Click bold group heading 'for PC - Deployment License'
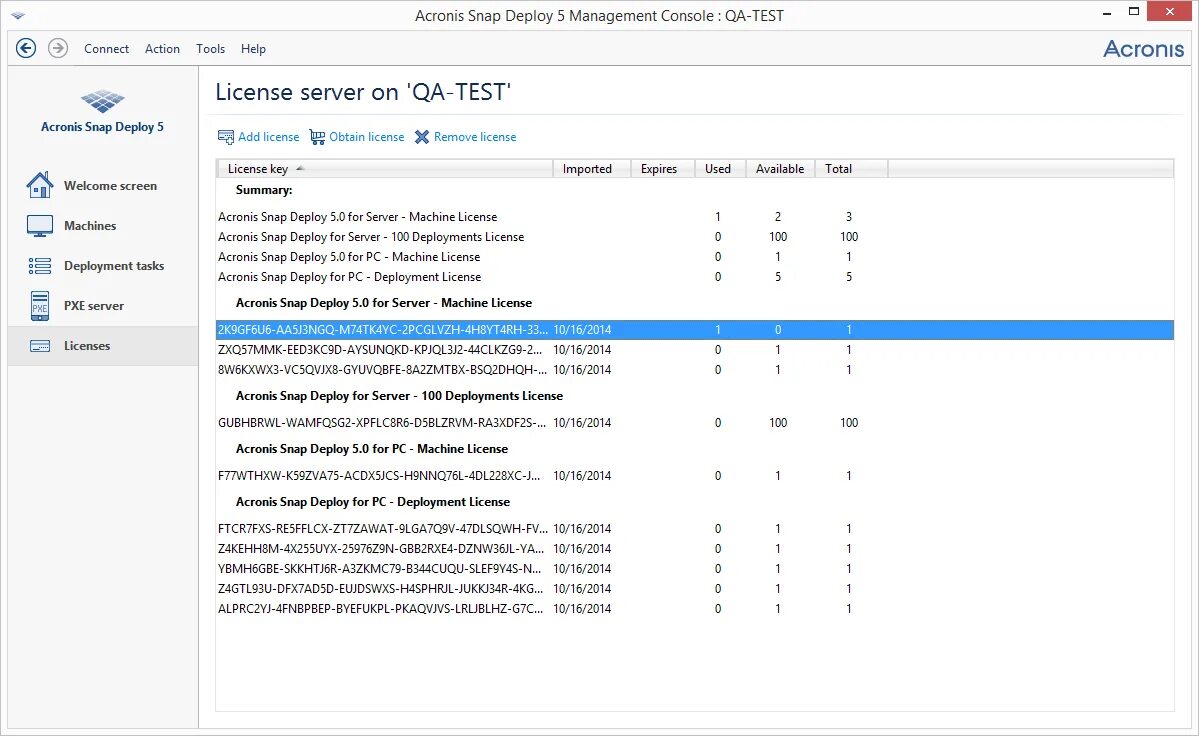 (x=372, y=501)
